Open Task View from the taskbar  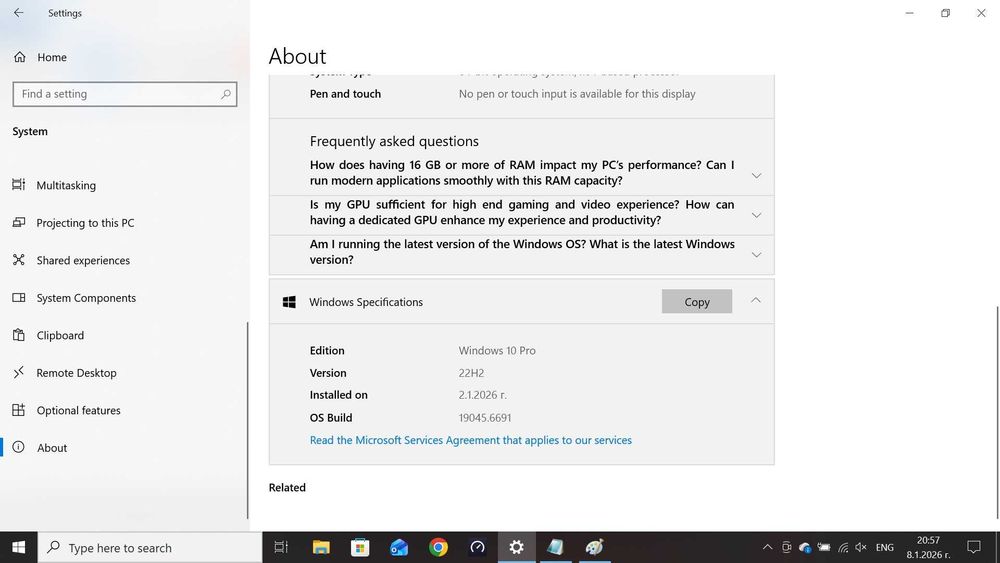pyautogui.click(x=281, y=547)
